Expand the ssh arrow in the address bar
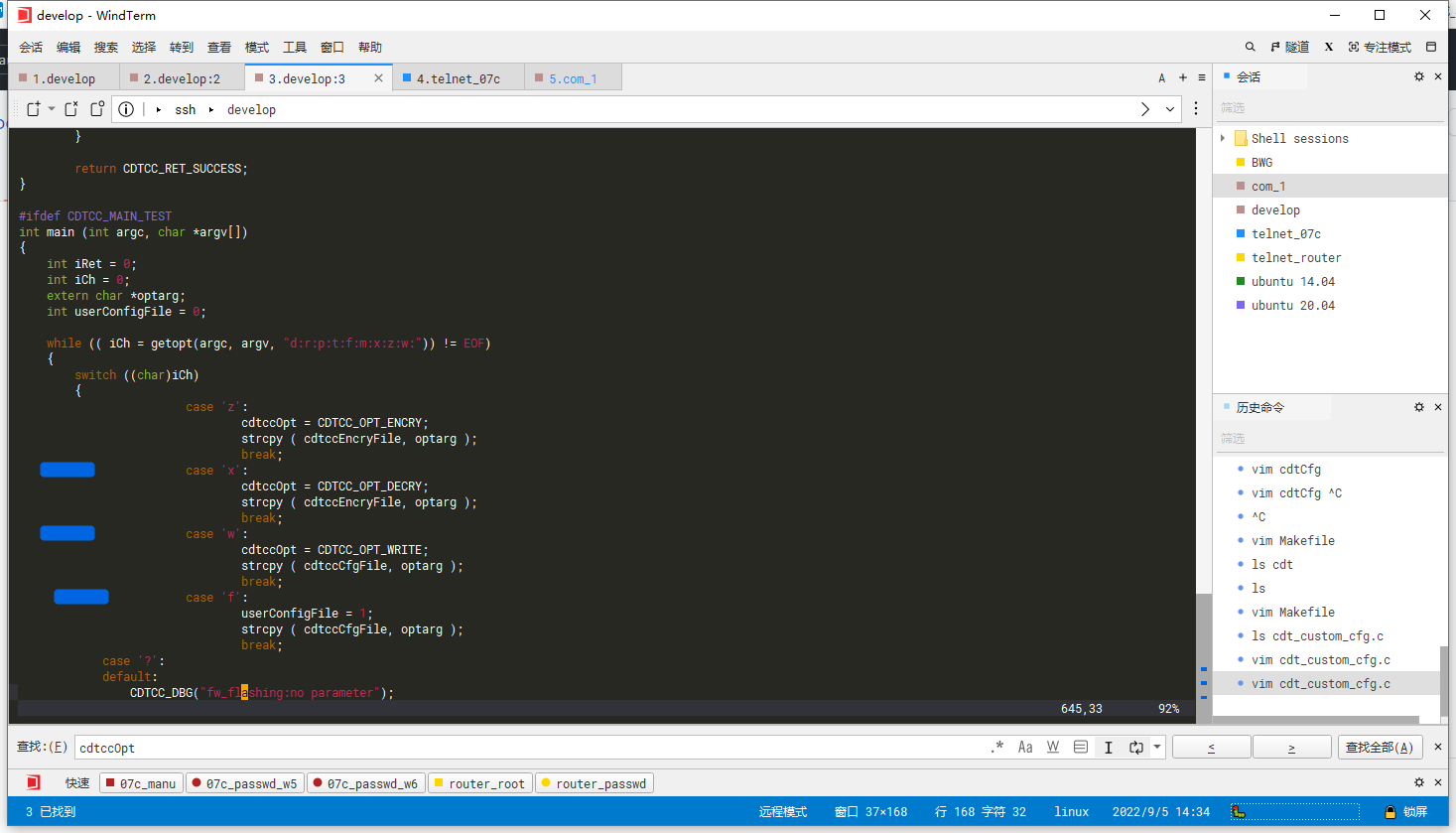This screenshot has width=1456, height=833. [x=159, y=109]
